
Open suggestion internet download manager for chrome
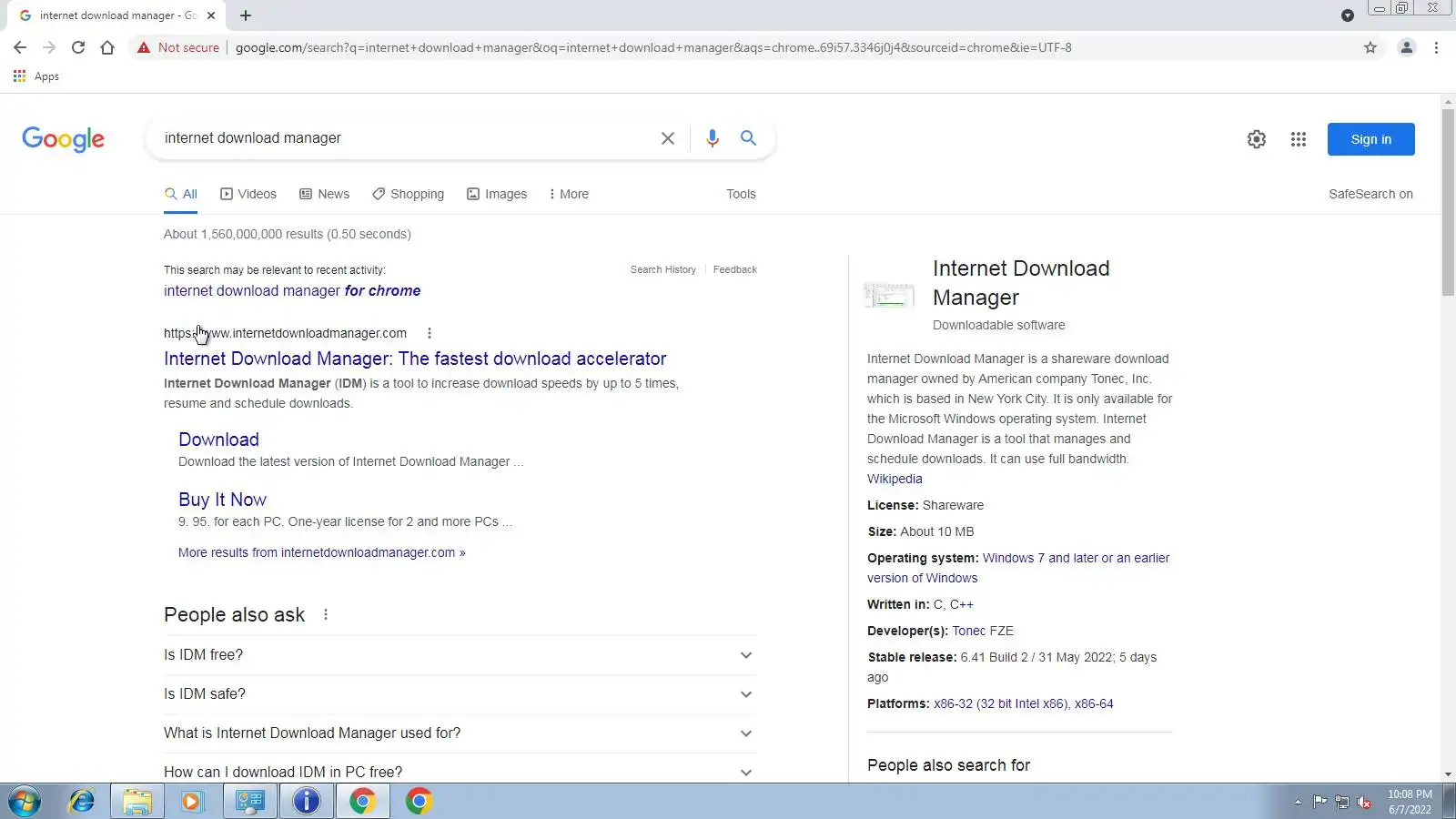coord(292,291)
